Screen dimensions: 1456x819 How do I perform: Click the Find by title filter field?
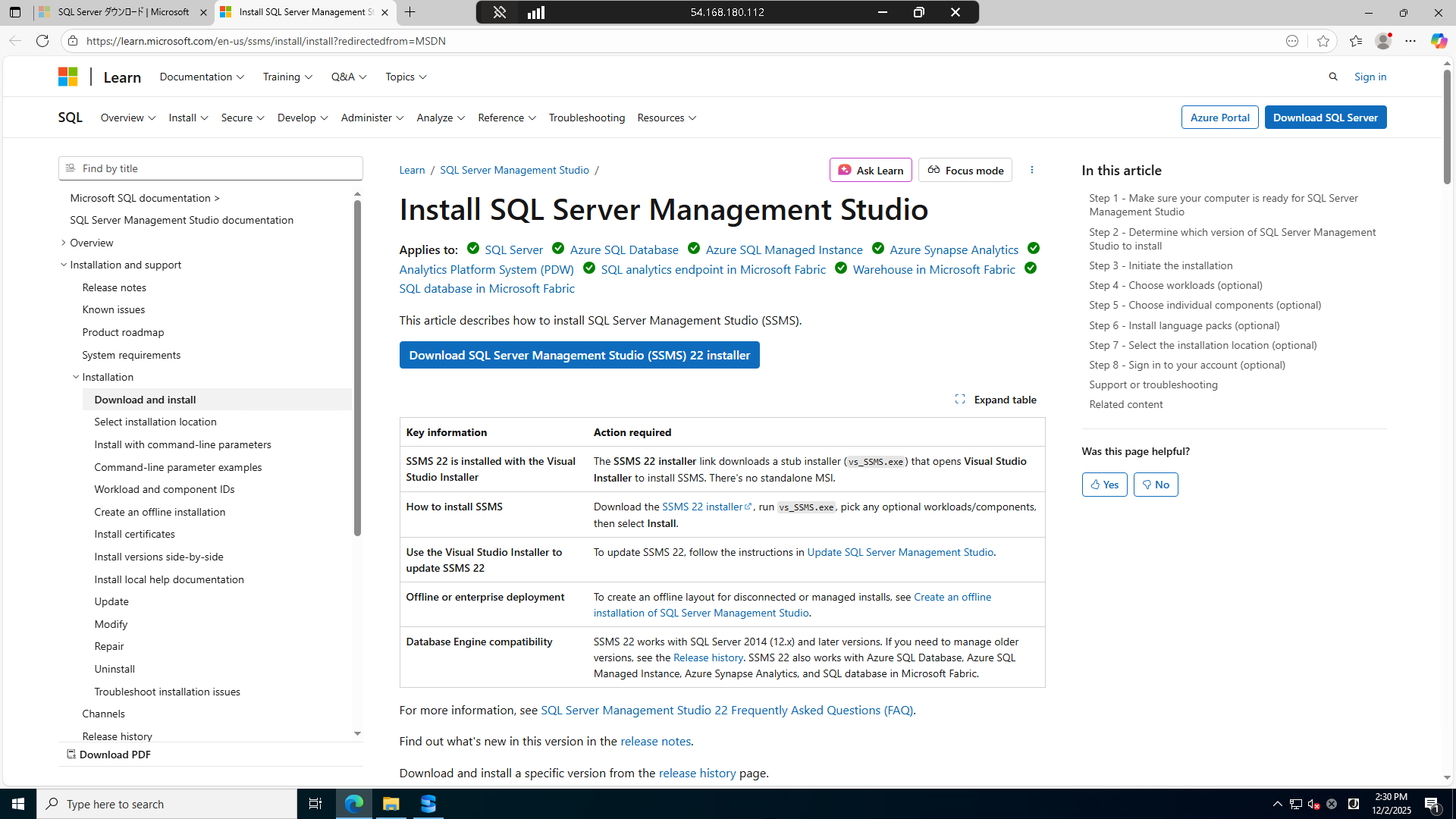point(210,168)
